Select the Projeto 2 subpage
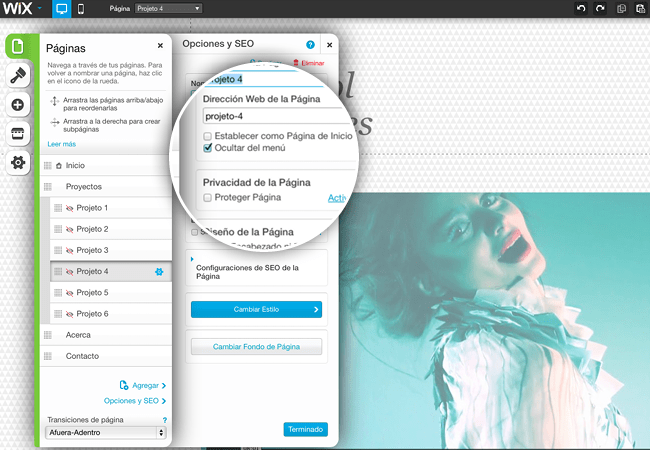The width and height of the screenshot is (650, 450). tap(111, 229)
